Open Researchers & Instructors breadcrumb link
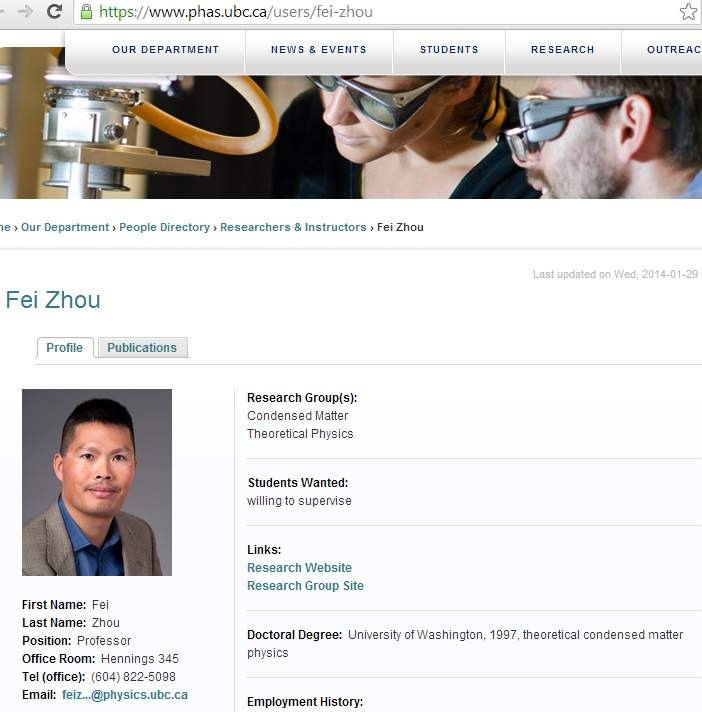Screen dimensions: 702x712 (293, 227)
